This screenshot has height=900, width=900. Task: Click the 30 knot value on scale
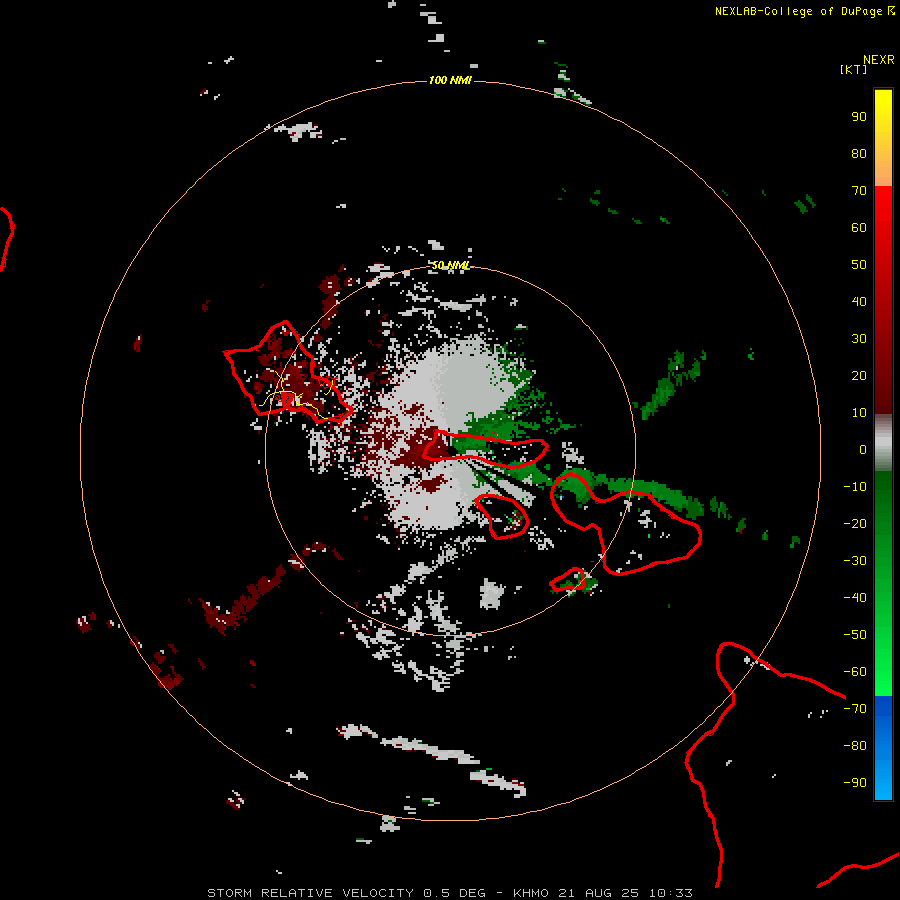pyautogui.click(x=859, y=339)
